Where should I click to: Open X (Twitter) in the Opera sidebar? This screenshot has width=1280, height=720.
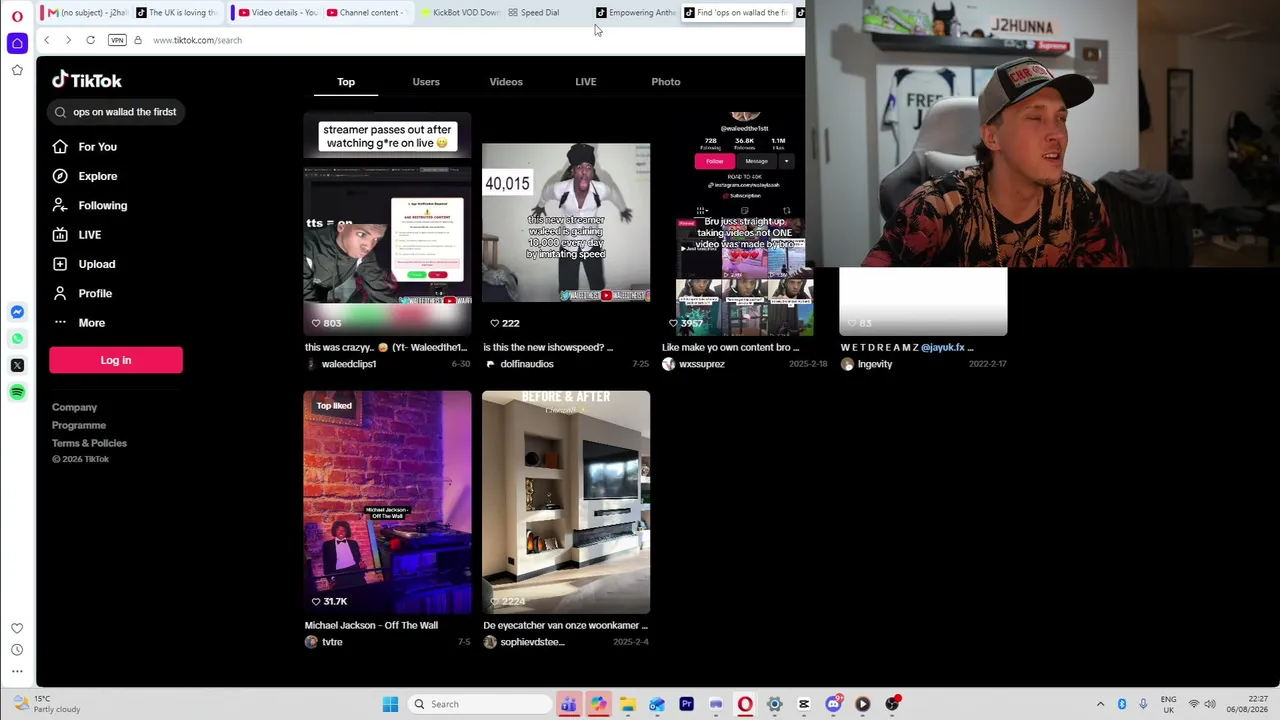[x=17, y=365]
